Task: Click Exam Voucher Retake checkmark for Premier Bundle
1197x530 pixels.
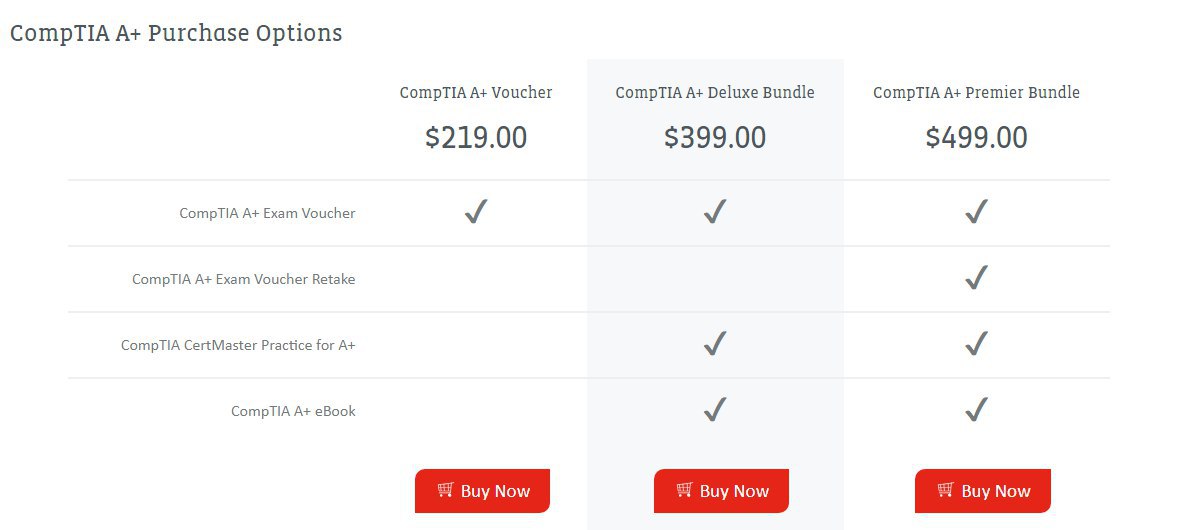Action: pos(976,278)
